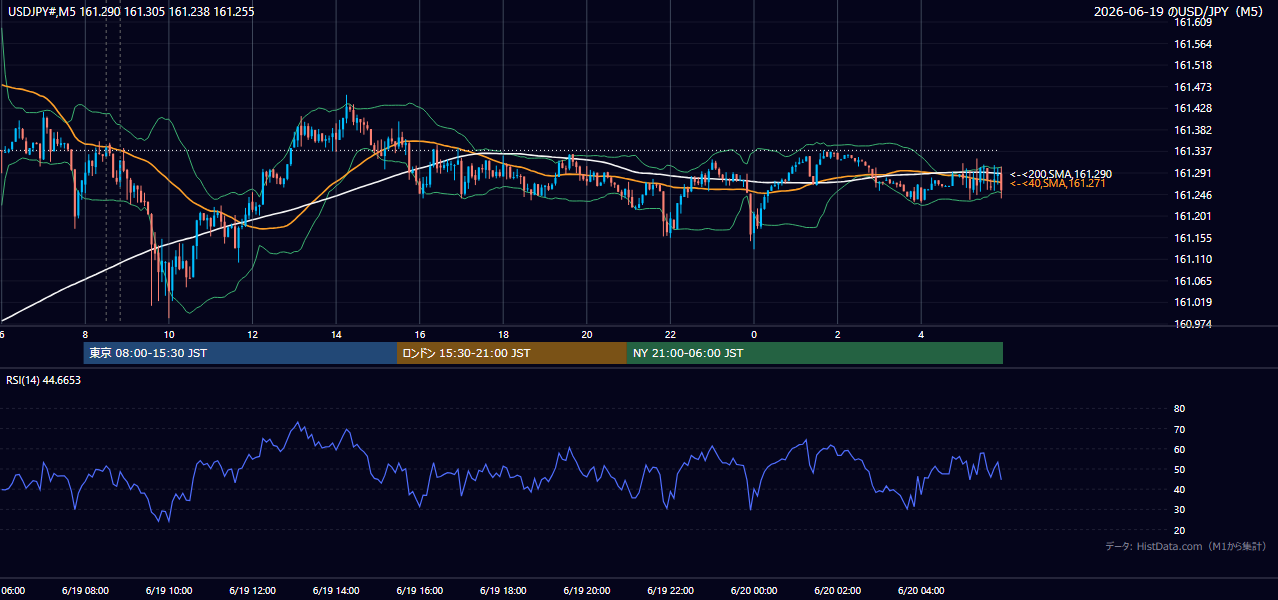Click hour label 8 on price chart axis
This screenshot has width=1278, height=600.
click(x=85, y=335)
